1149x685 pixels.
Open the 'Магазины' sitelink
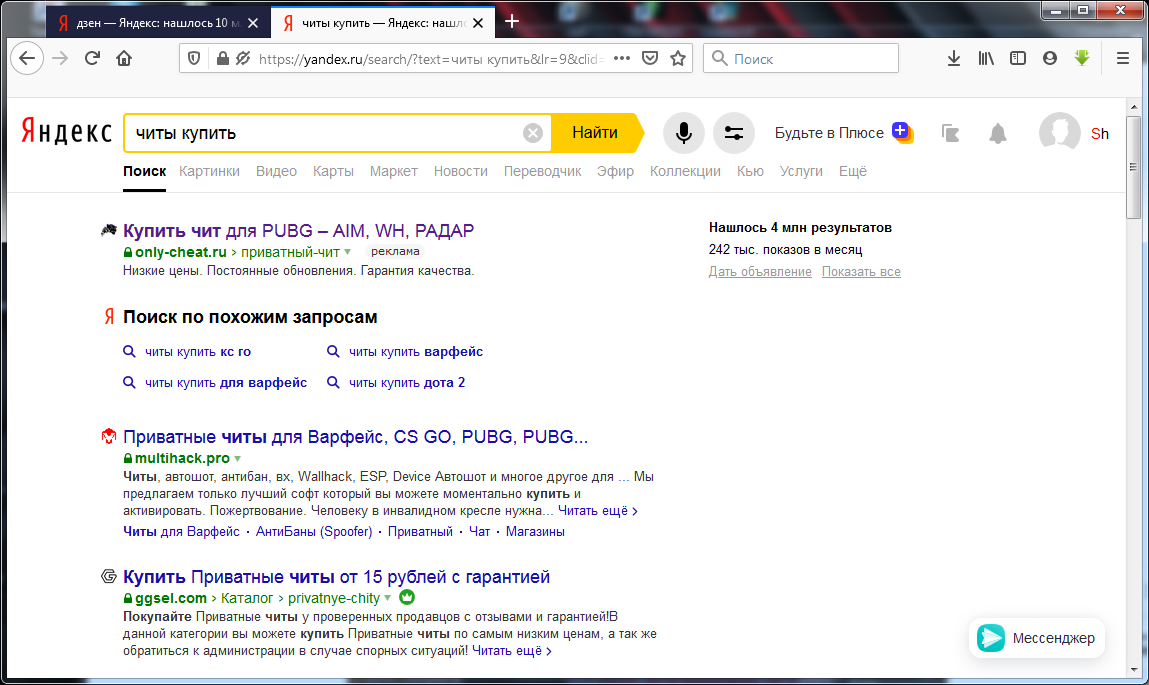pos(535,531)
